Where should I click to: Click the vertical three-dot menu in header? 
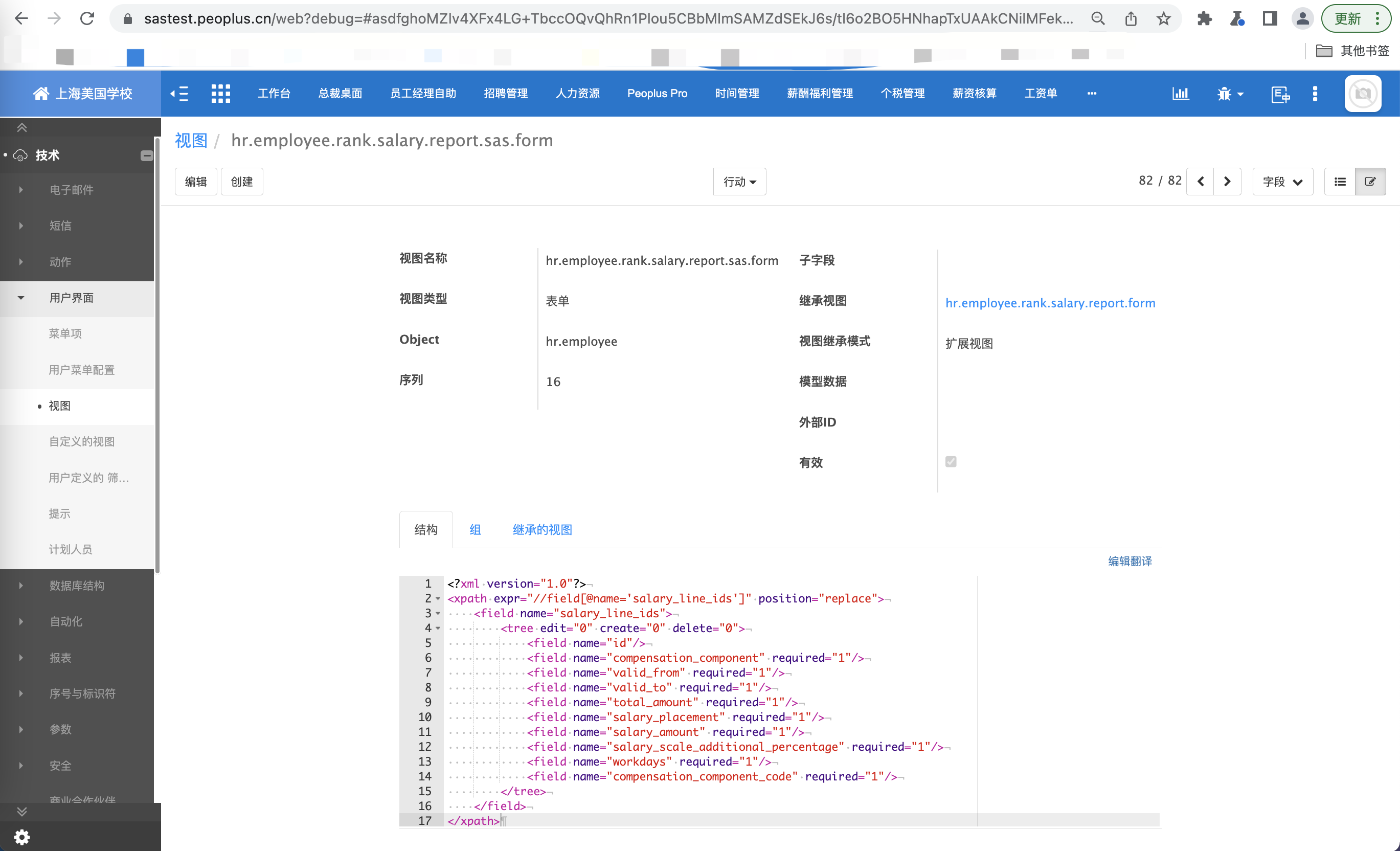tap(1315, 93)
